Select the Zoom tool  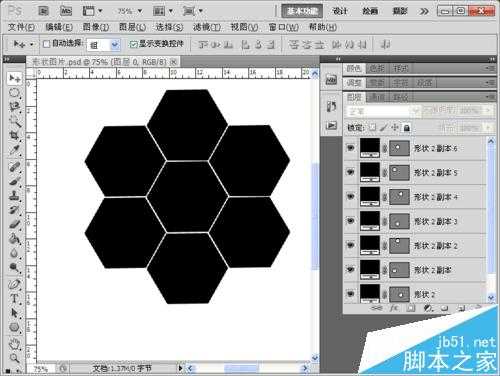[x=14, y=358]
